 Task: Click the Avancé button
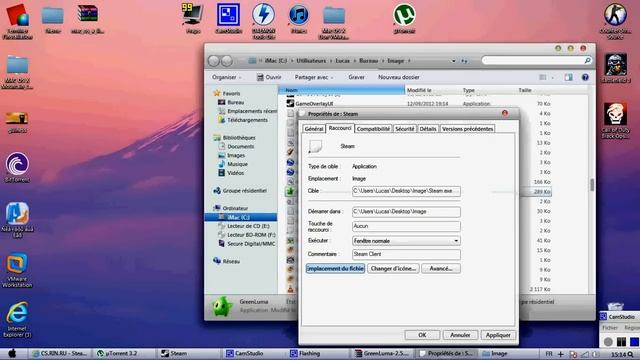tap(441, 269)
